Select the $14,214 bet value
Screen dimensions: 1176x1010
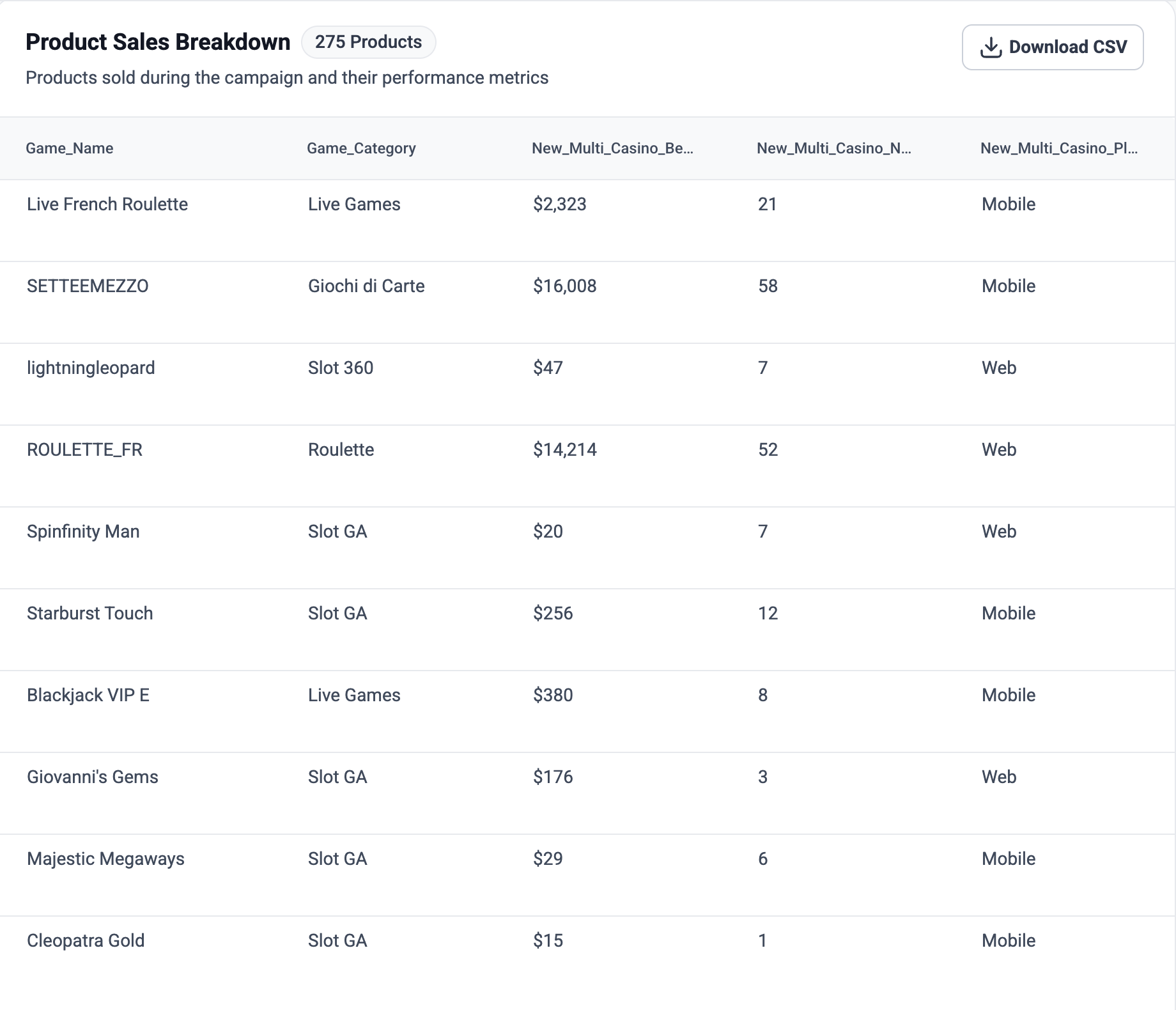point(565,450)
